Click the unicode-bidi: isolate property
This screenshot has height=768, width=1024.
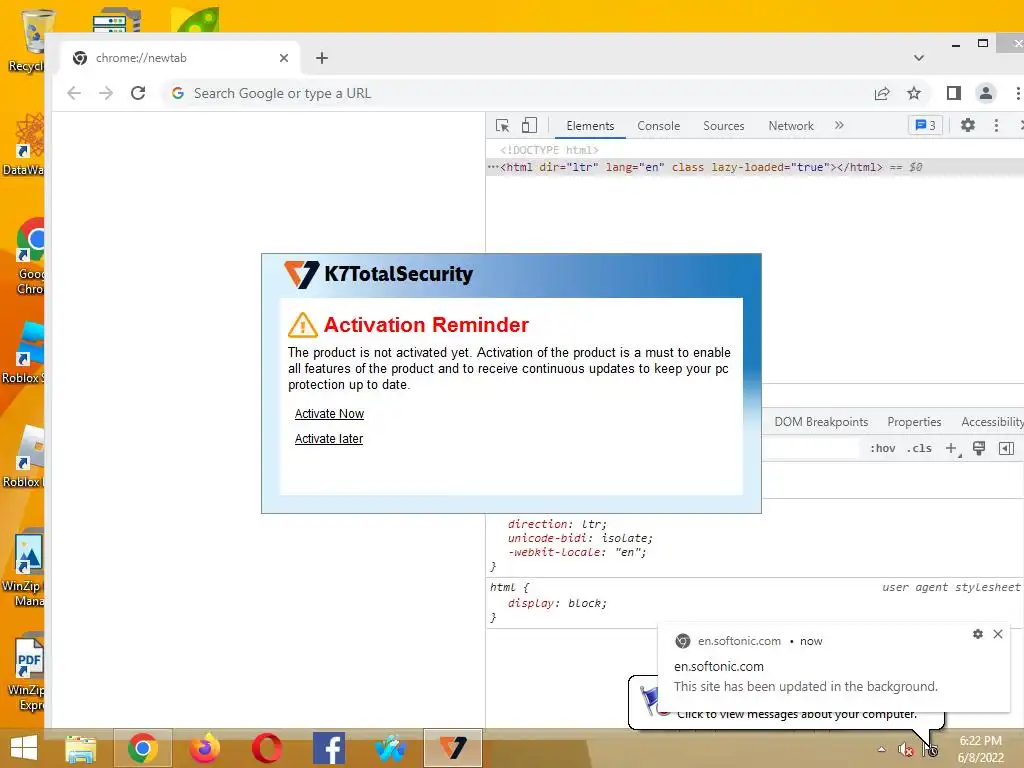(580, 538)
